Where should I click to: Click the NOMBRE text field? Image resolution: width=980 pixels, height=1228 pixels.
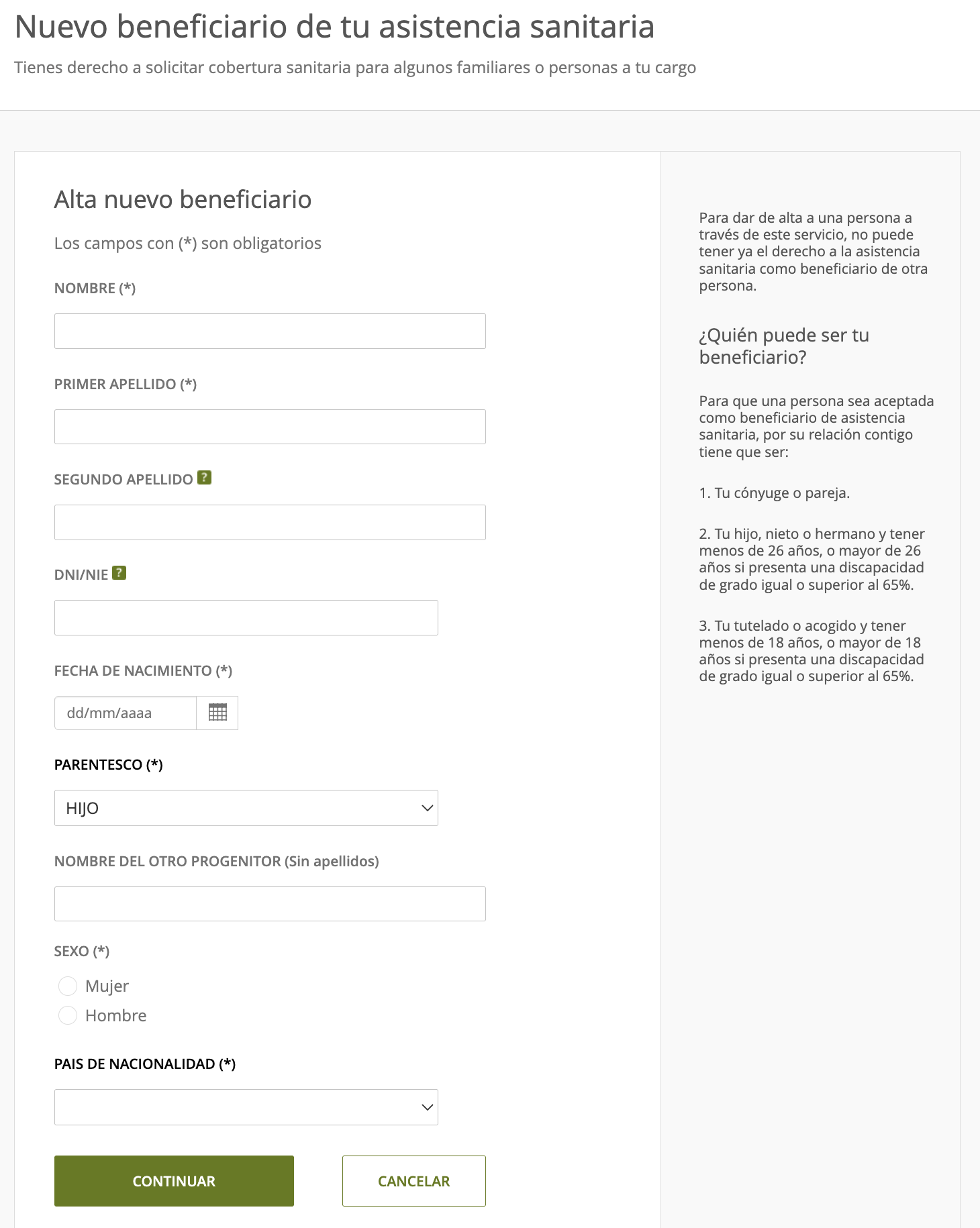(x=269, y=331)
